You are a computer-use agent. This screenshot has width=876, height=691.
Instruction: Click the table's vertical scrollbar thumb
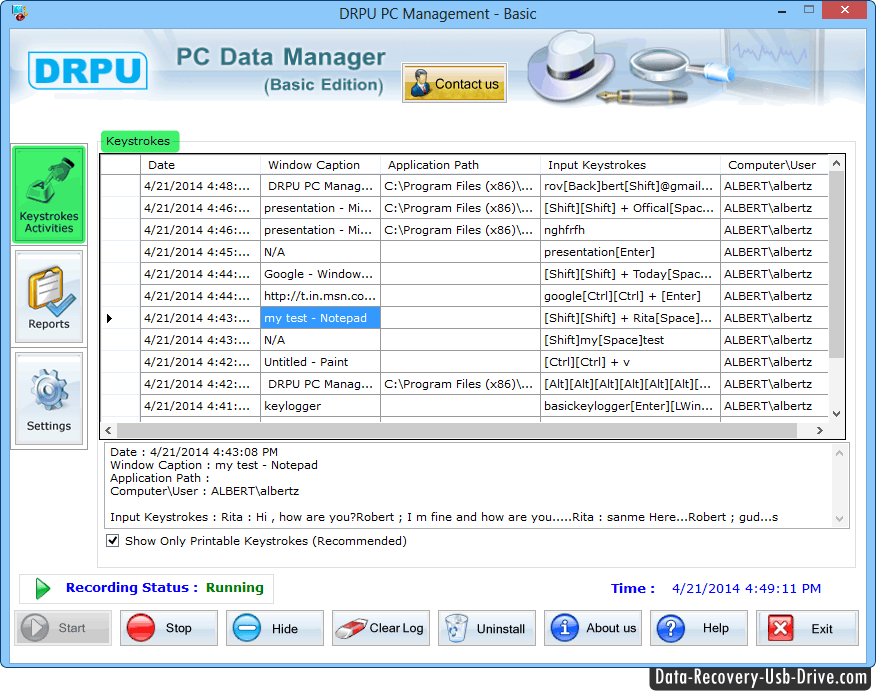[836, 264]
